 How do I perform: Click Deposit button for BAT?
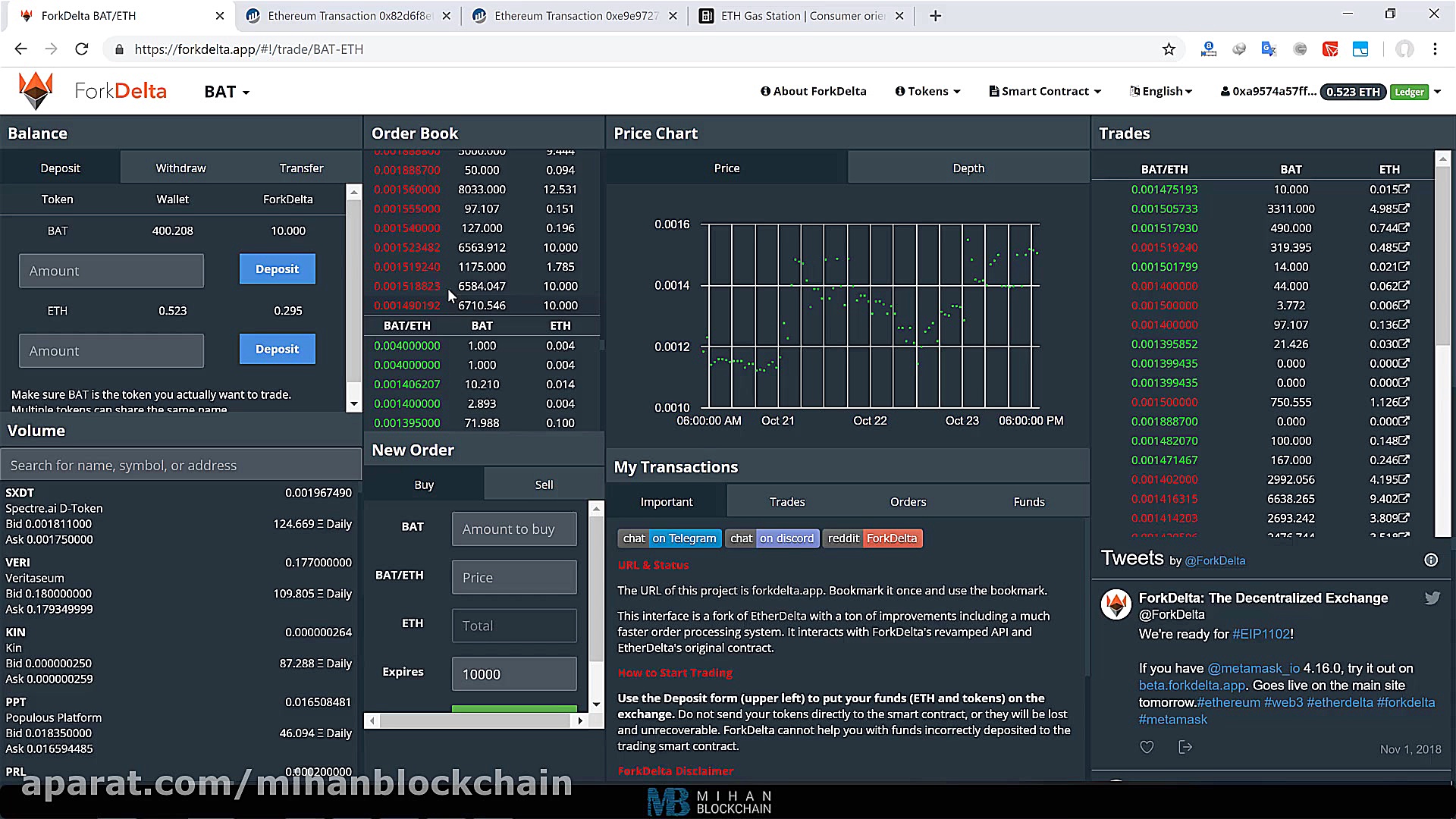click(277, 269)
